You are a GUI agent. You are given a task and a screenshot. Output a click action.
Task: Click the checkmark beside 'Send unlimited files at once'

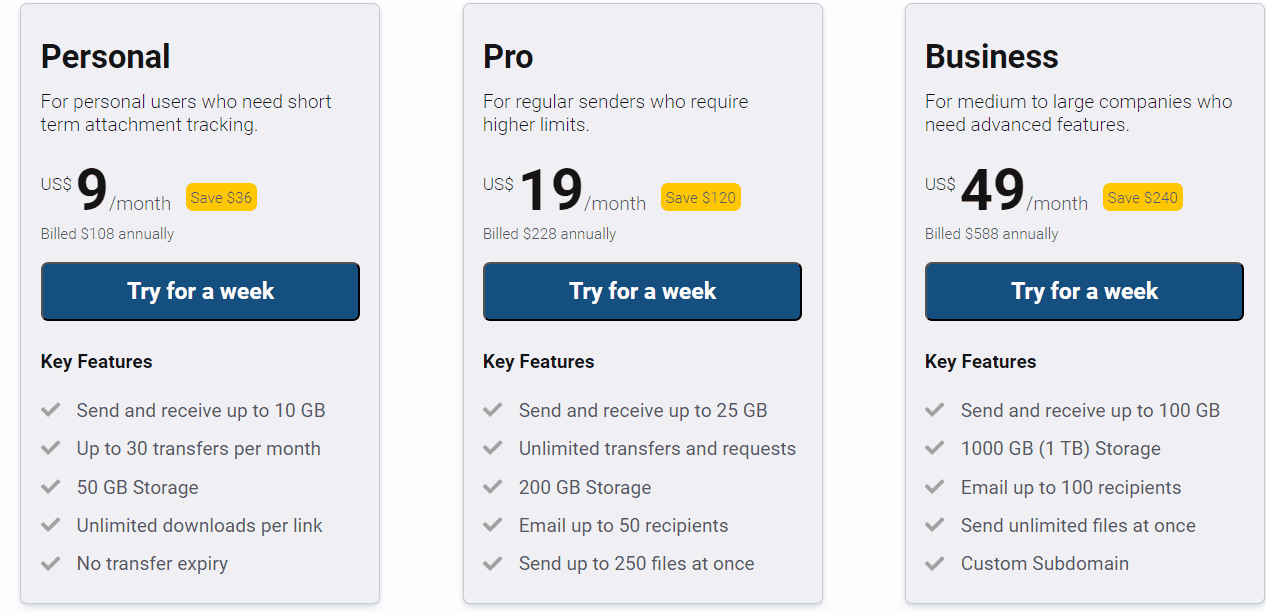coord(935,525)
